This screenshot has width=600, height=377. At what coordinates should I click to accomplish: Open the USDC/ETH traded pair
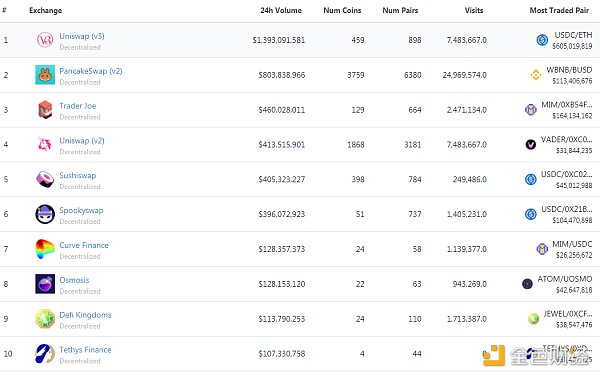click(x=573, y=35)
